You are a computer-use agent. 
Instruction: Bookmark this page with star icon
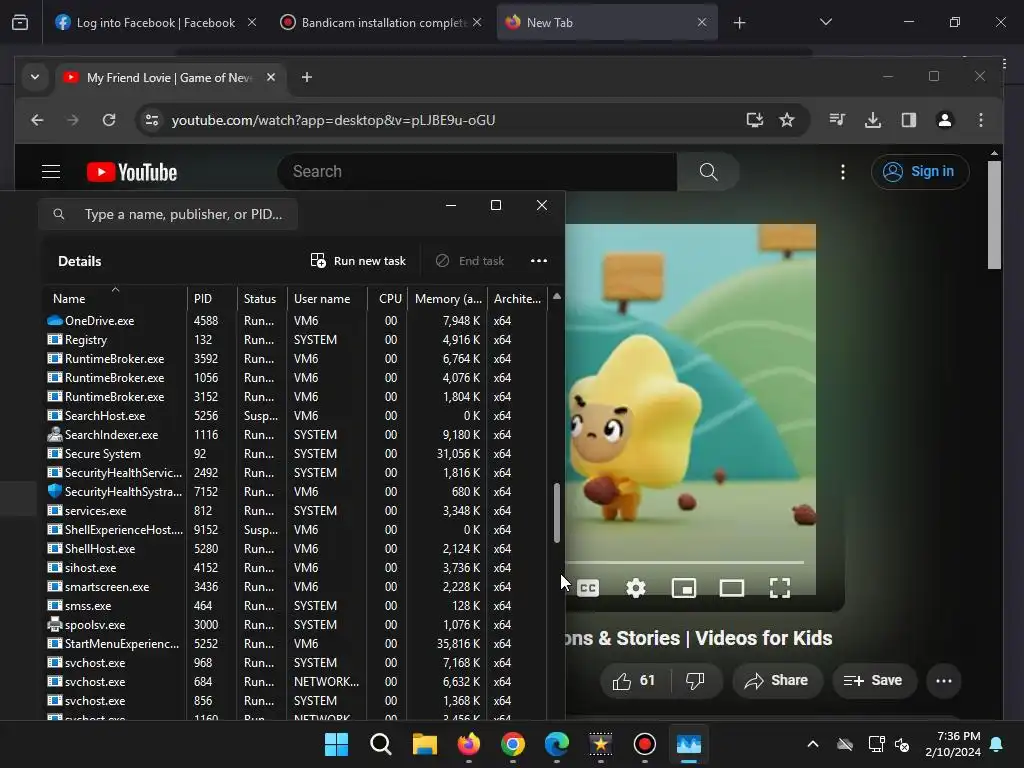[x=787, y=120]
